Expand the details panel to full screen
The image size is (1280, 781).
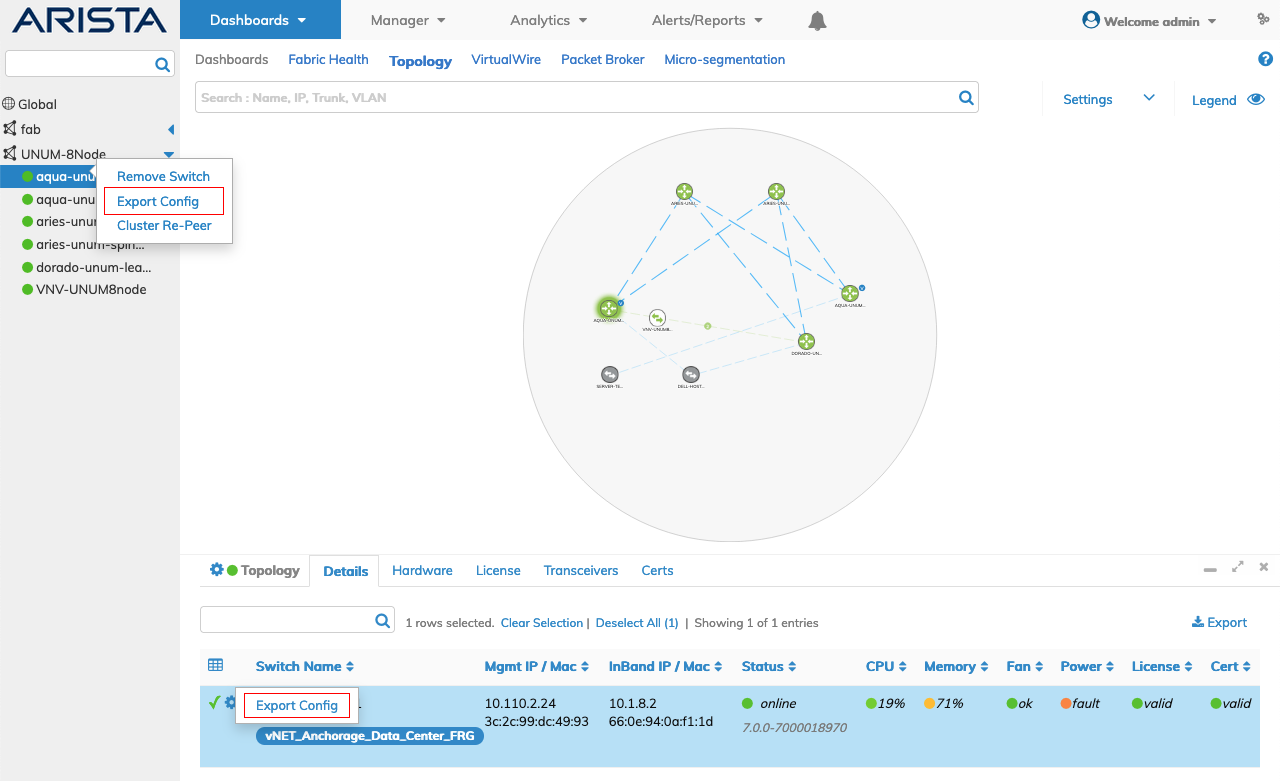[x=1238, y=567]
